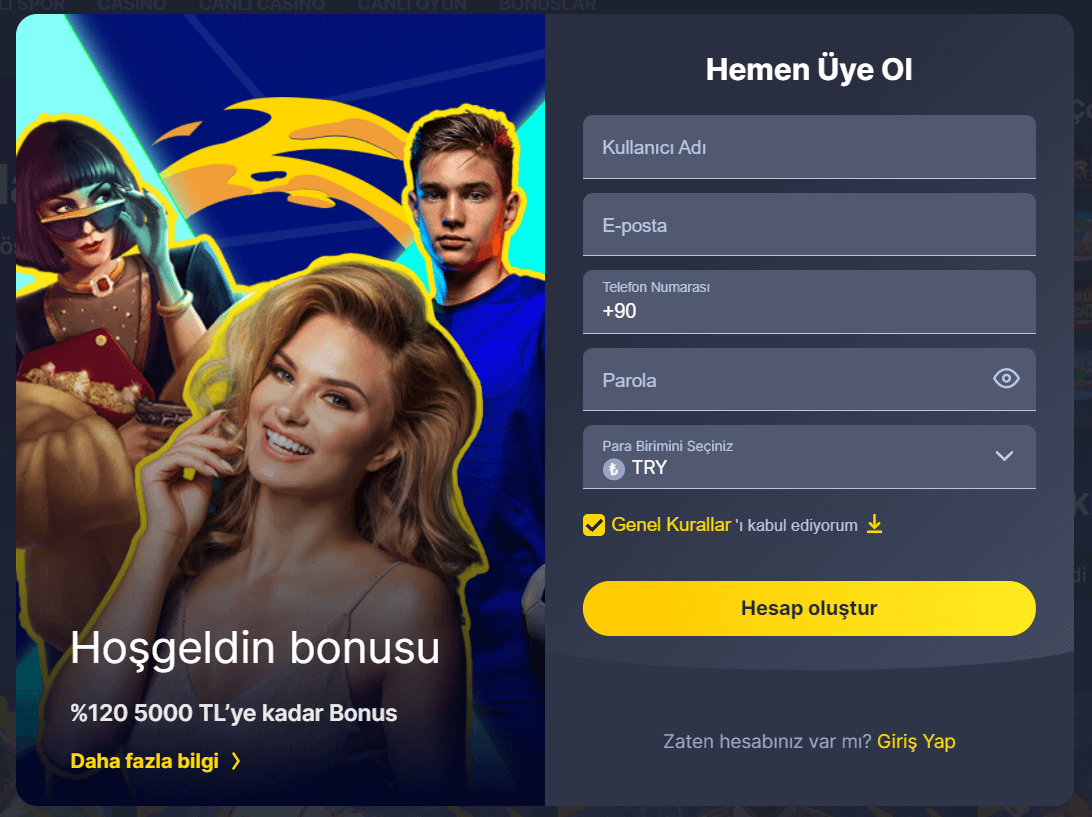Focus the E-posta input field
1092x817 pixels.
click(x=809, y=224)
